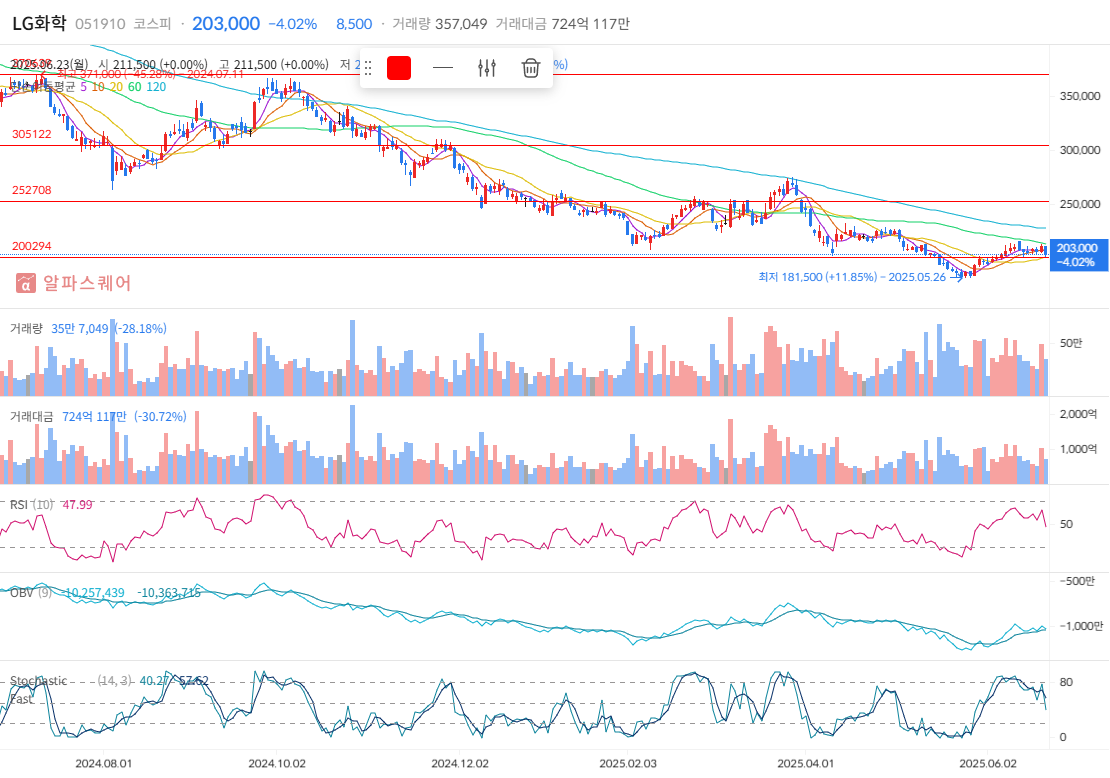The image size is (1110, 778).
Task: Click the 거래대금 724억 117만 header value
Action: [x=563, y=24]
